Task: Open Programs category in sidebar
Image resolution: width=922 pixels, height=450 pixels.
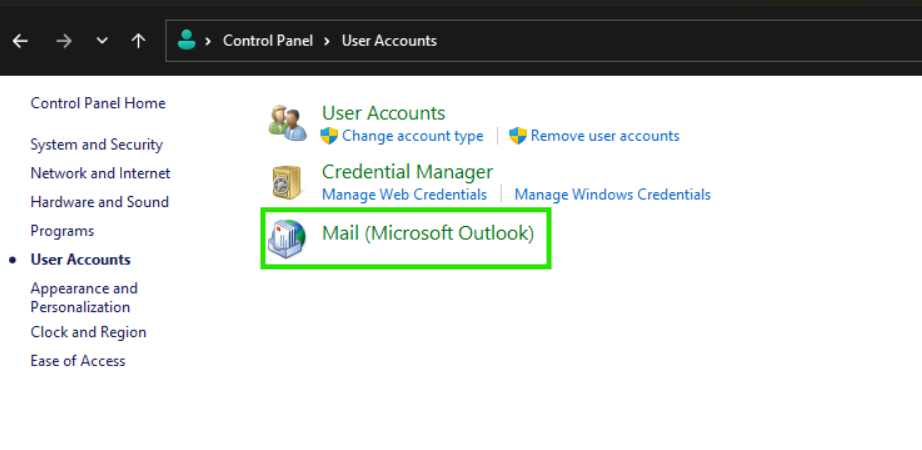Action: click(x=62, y=231)
